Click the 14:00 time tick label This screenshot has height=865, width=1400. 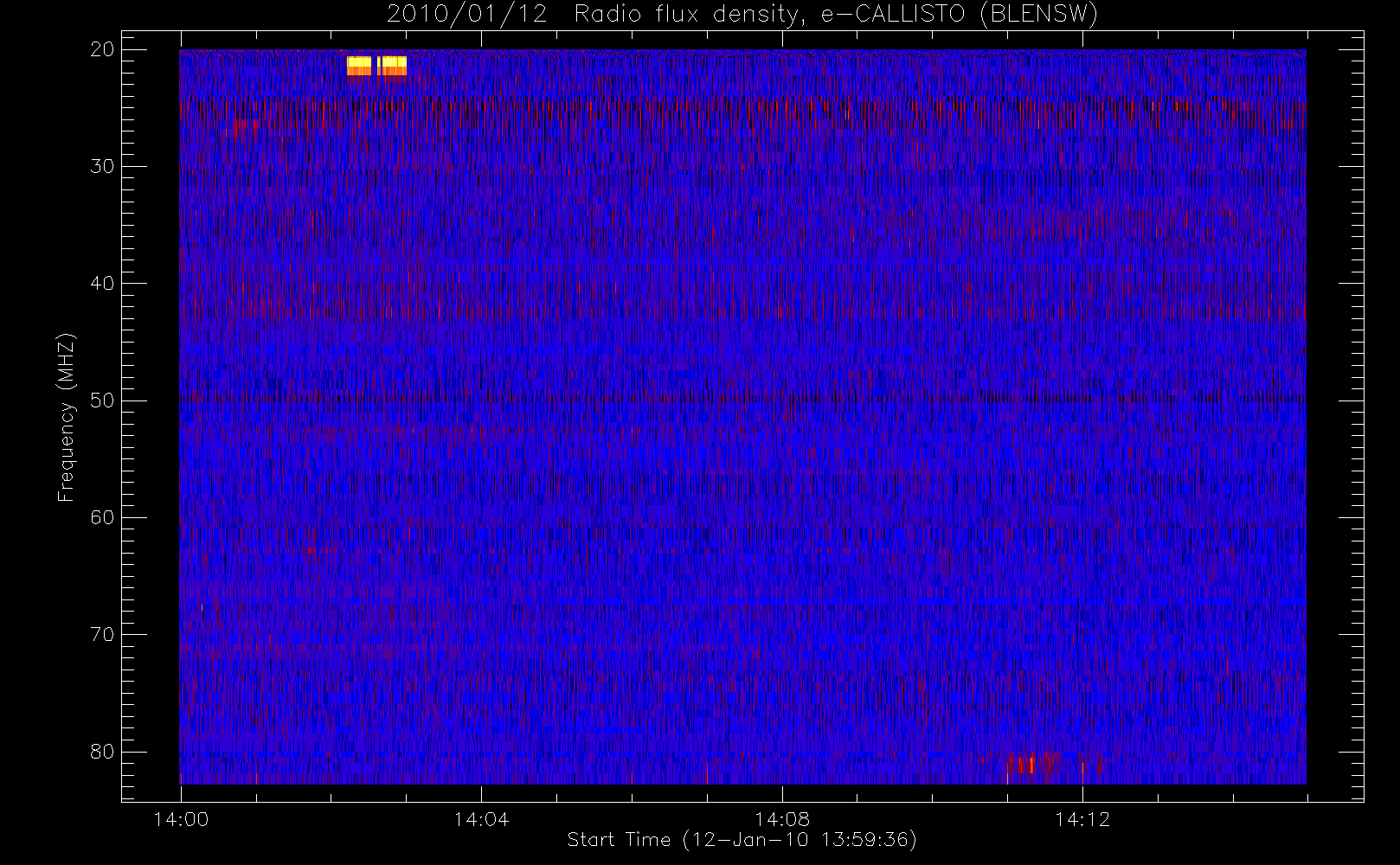coord(181,819)
